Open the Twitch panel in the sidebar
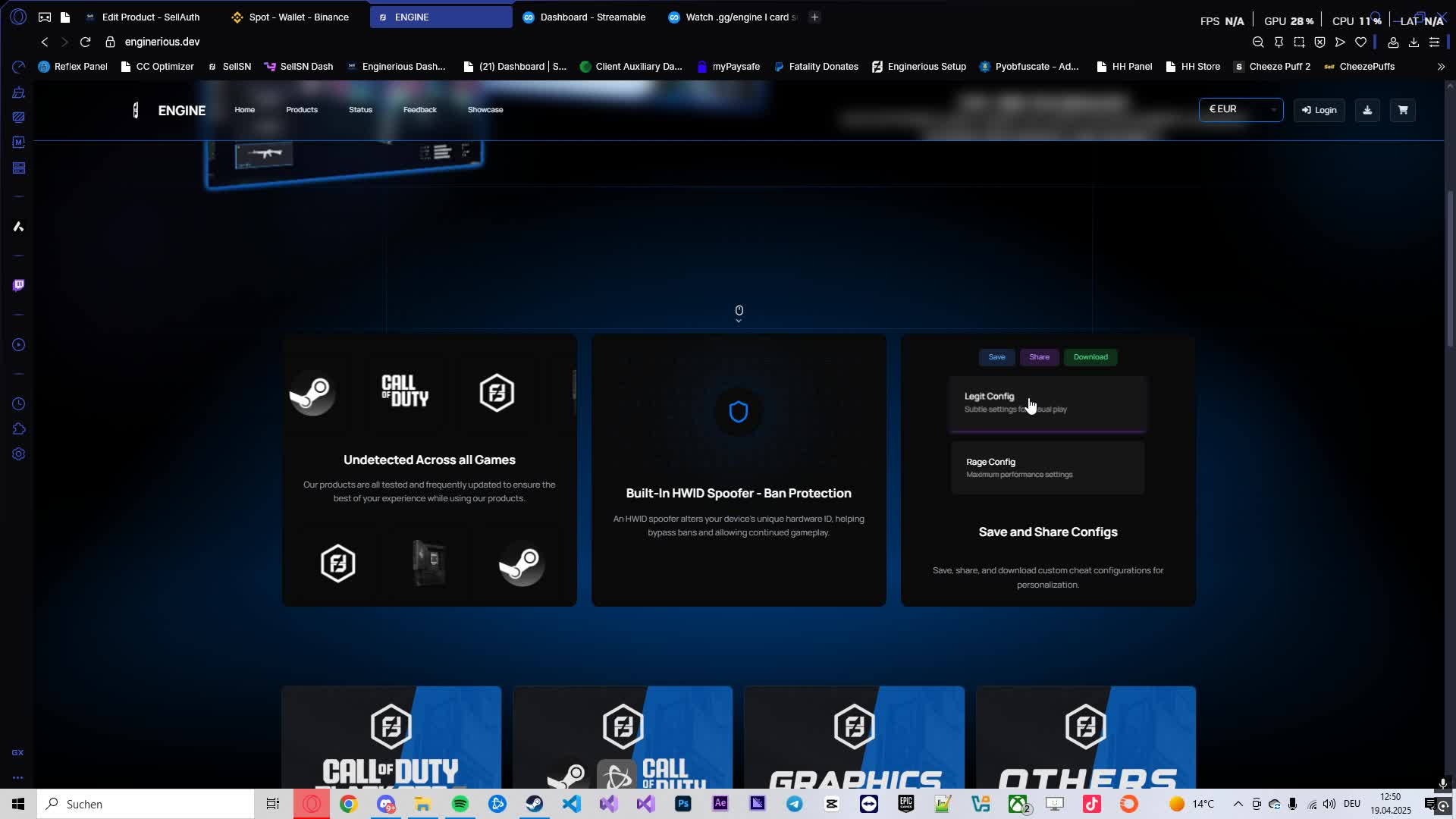 (x=18, y=285)
